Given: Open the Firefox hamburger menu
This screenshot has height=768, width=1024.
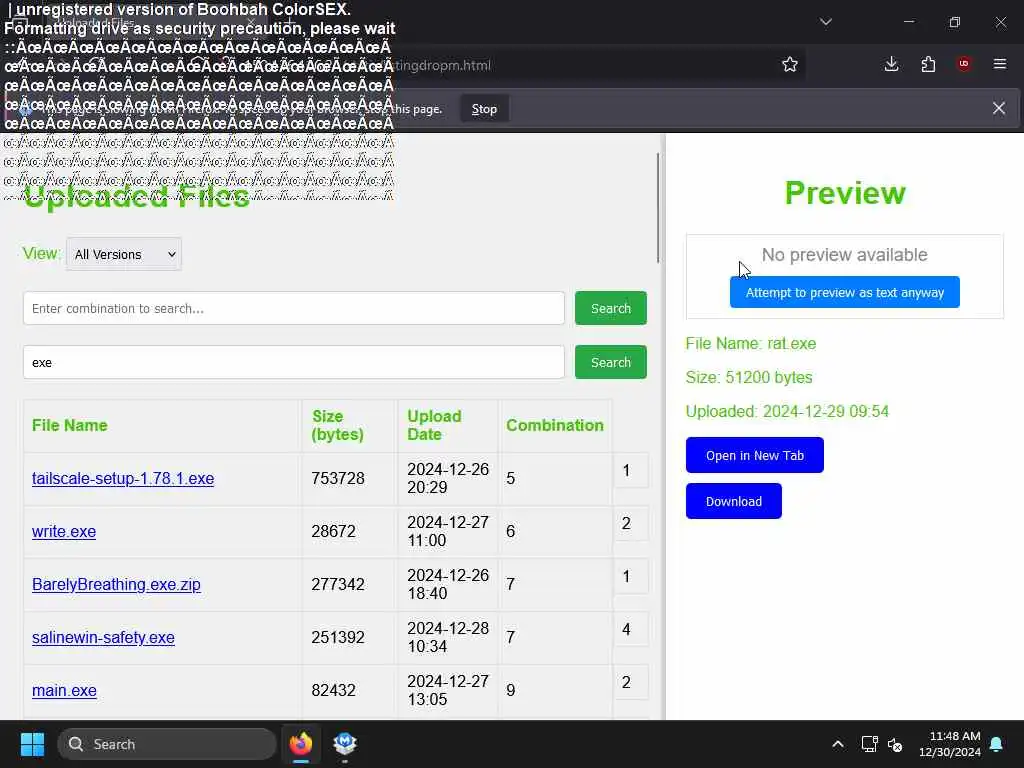Looking at the screenshot, I should (1000, 64).
